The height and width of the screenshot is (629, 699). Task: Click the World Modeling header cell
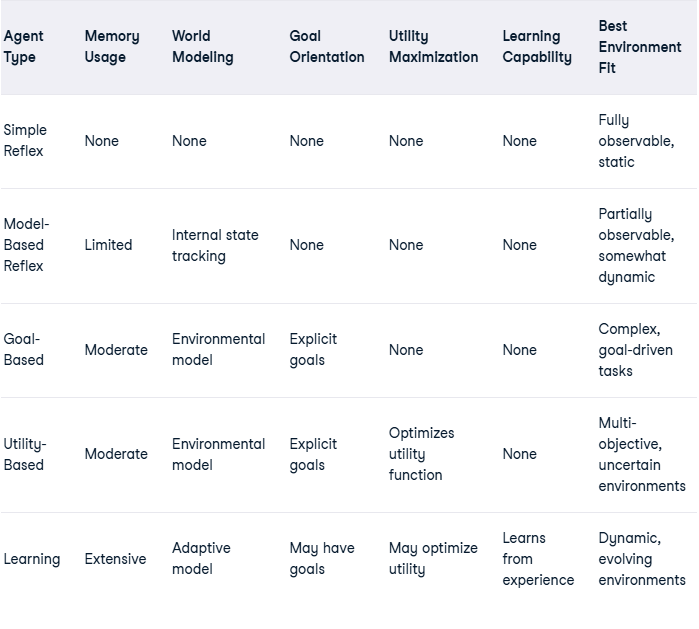click(x=202, y=47)
